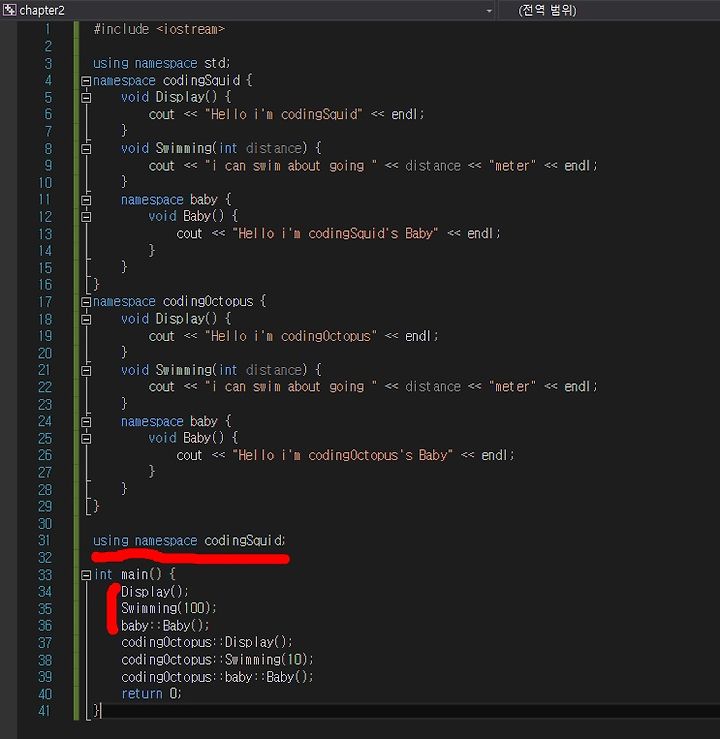Screen dimensions: 720x739
Task: Collapse the main function block
Action: 86,575
